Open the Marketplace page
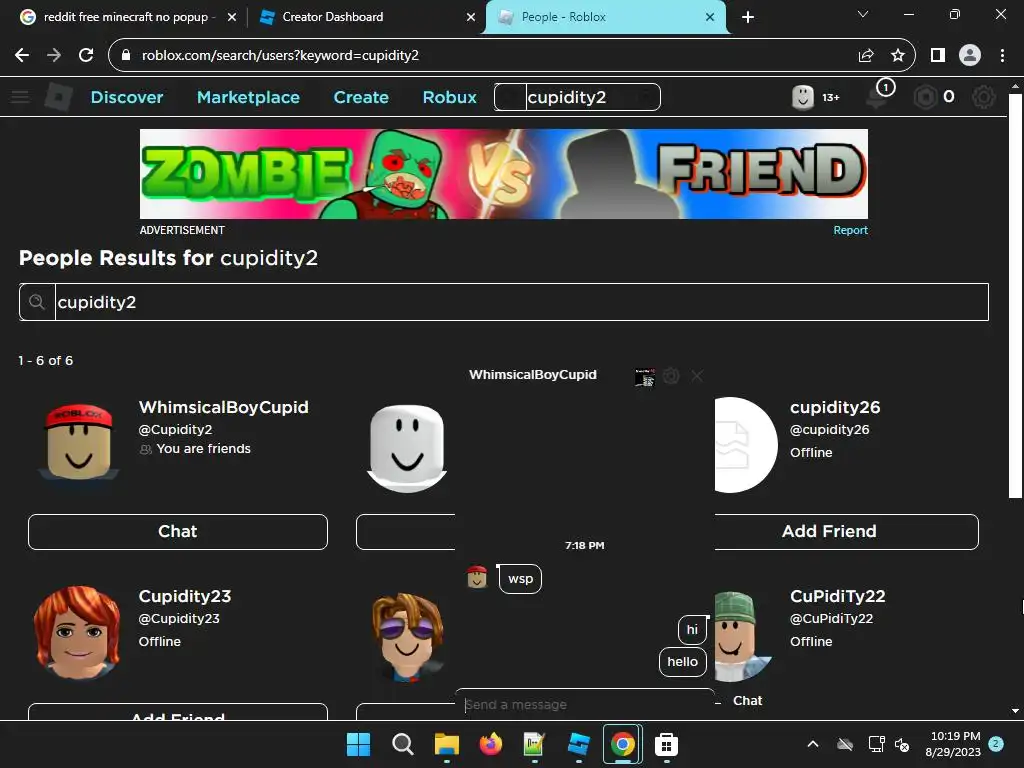The width and height of the screenshot is (1024, 768). coord(248,97)
